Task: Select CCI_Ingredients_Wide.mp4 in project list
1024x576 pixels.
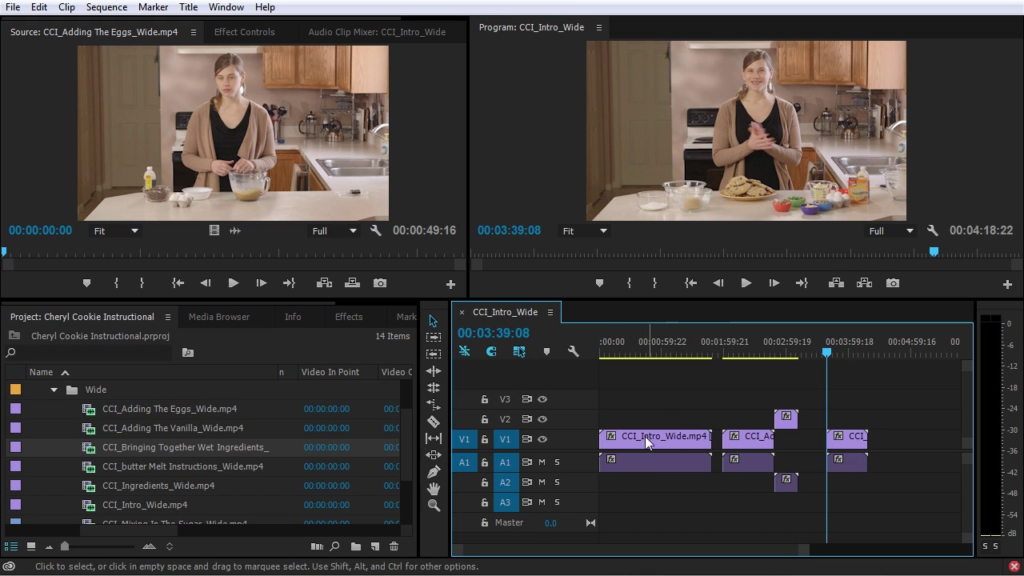Action: pos(158,486)
